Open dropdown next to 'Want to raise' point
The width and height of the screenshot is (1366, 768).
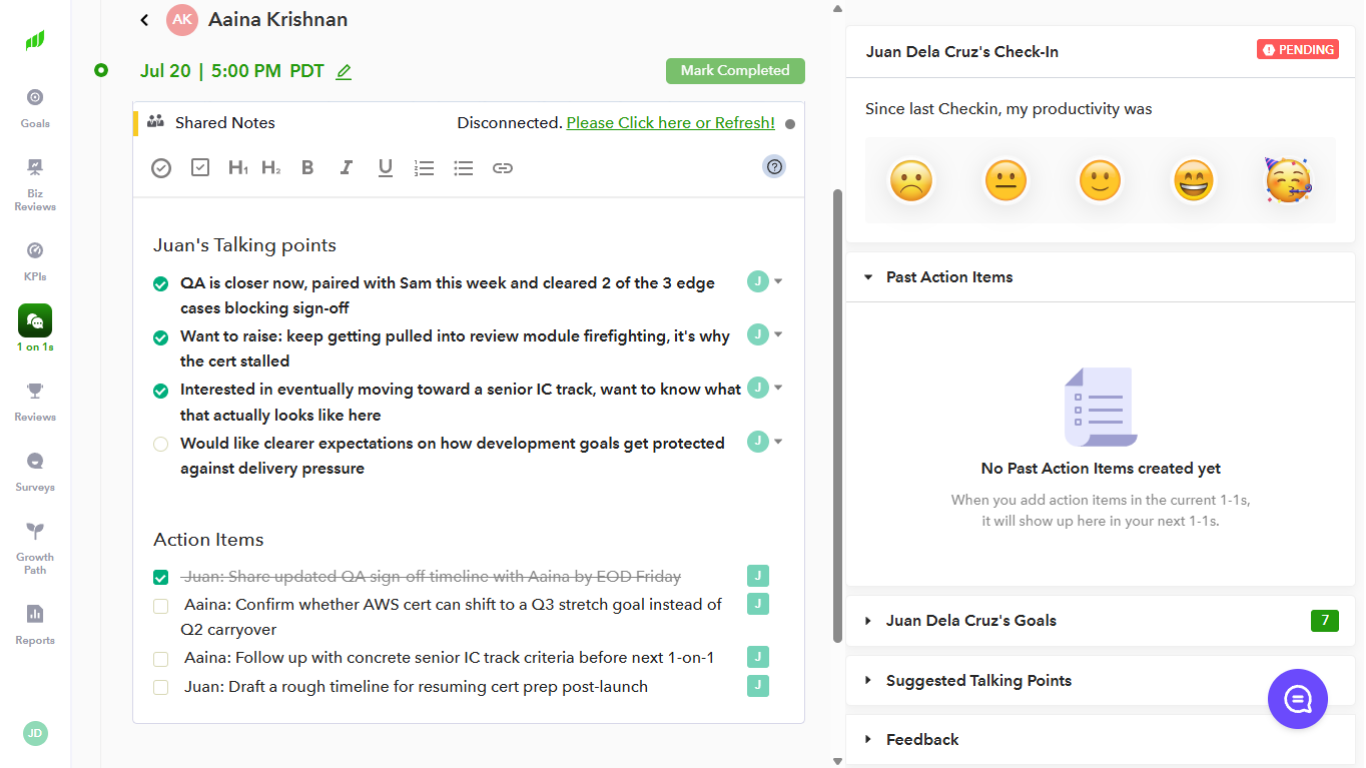coord(778,335)
